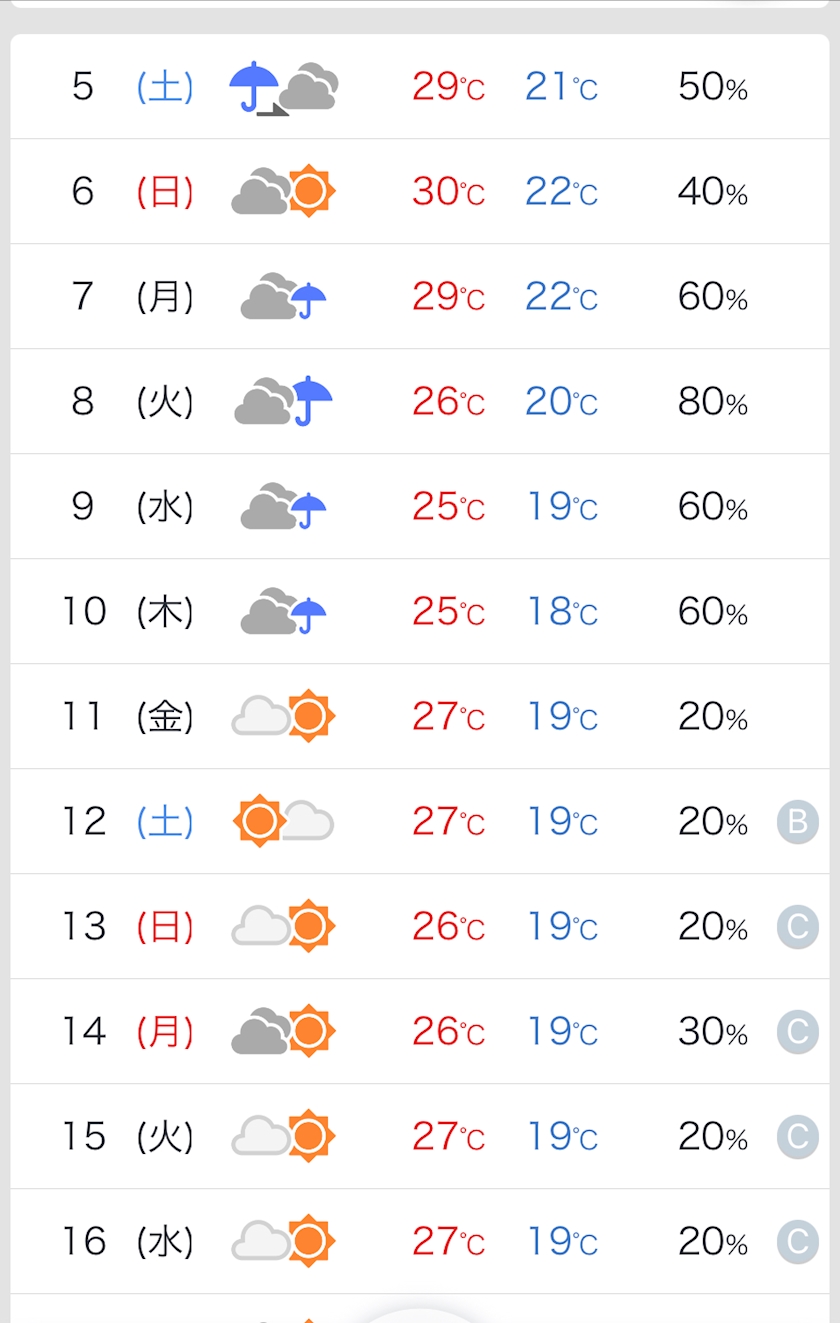This screenshot has height=1323, width=840.
Task: Tap the 50% rain probability on day 5
Action: pyautogui.click(x=712, y=87)
